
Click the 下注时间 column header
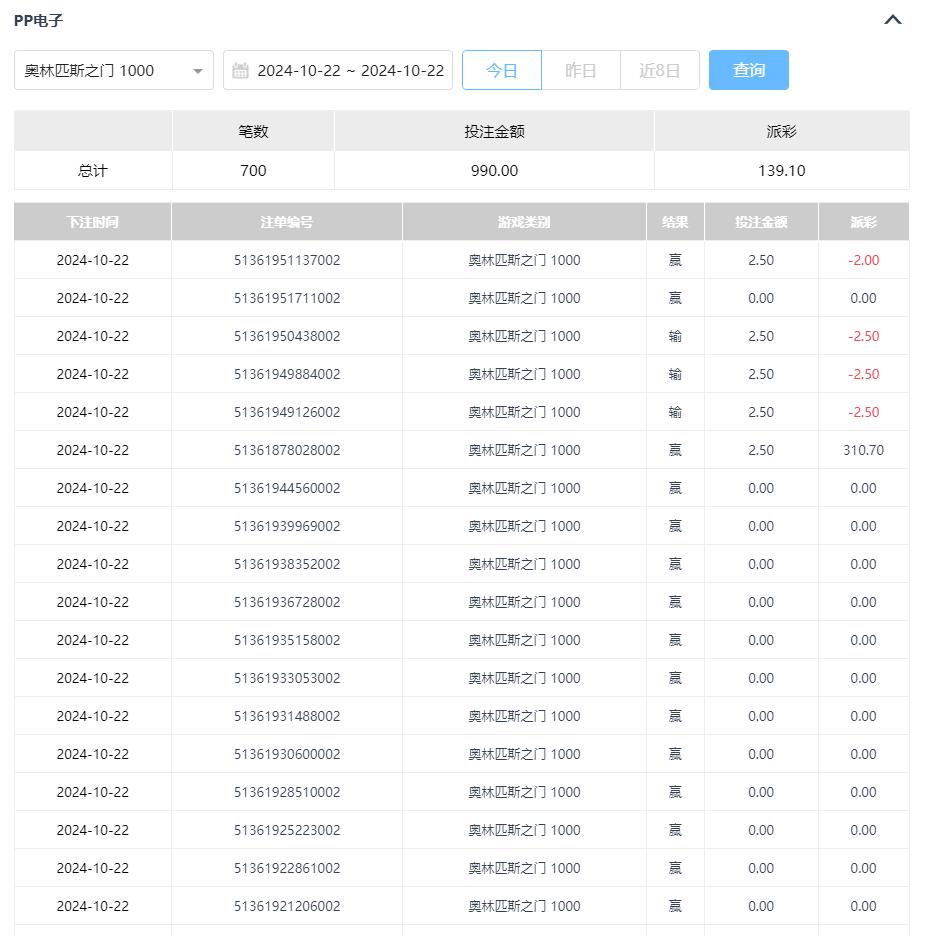(x=92, y=222)
